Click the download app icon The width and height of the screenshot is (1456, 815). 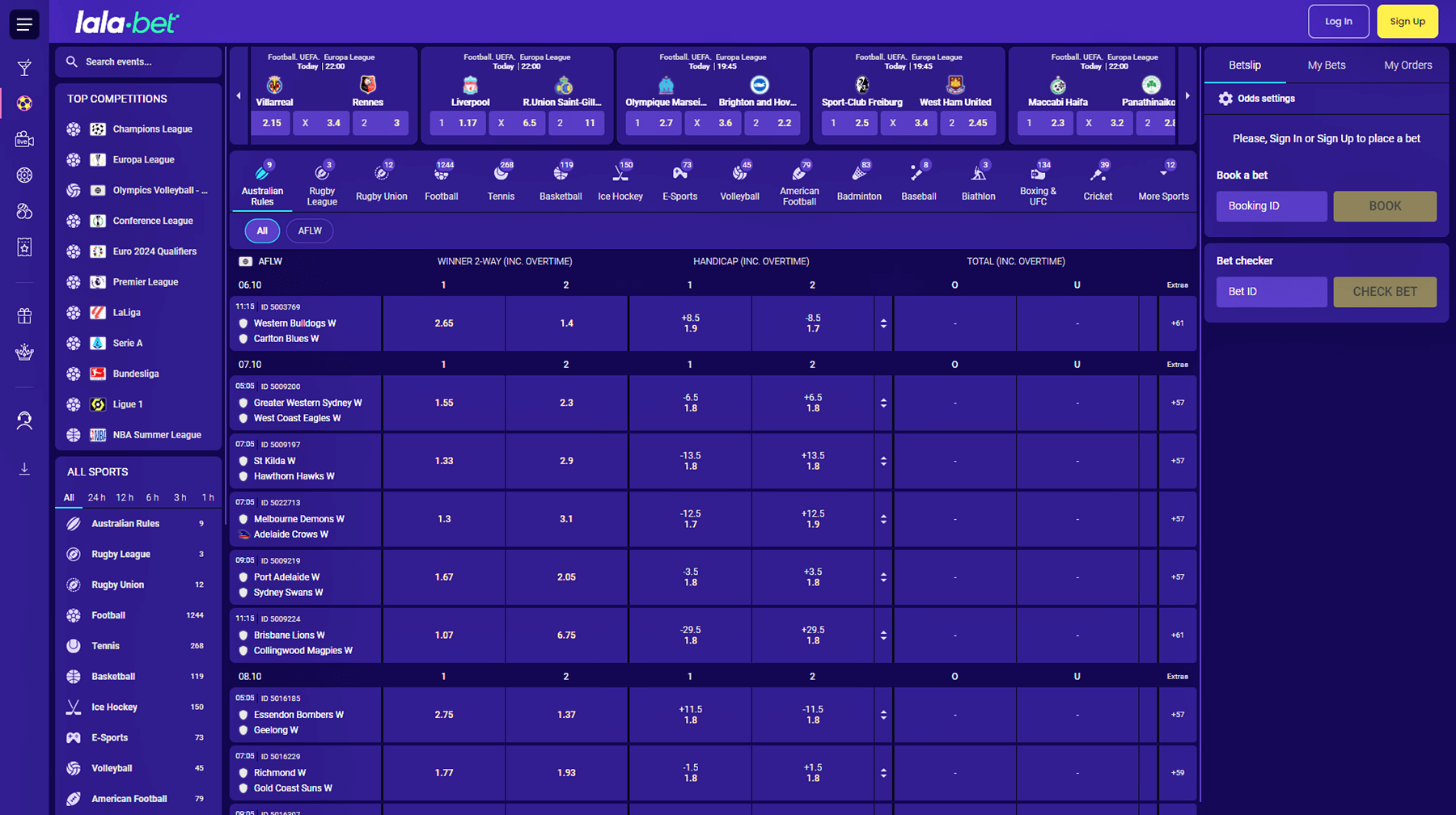pos(24,469)
